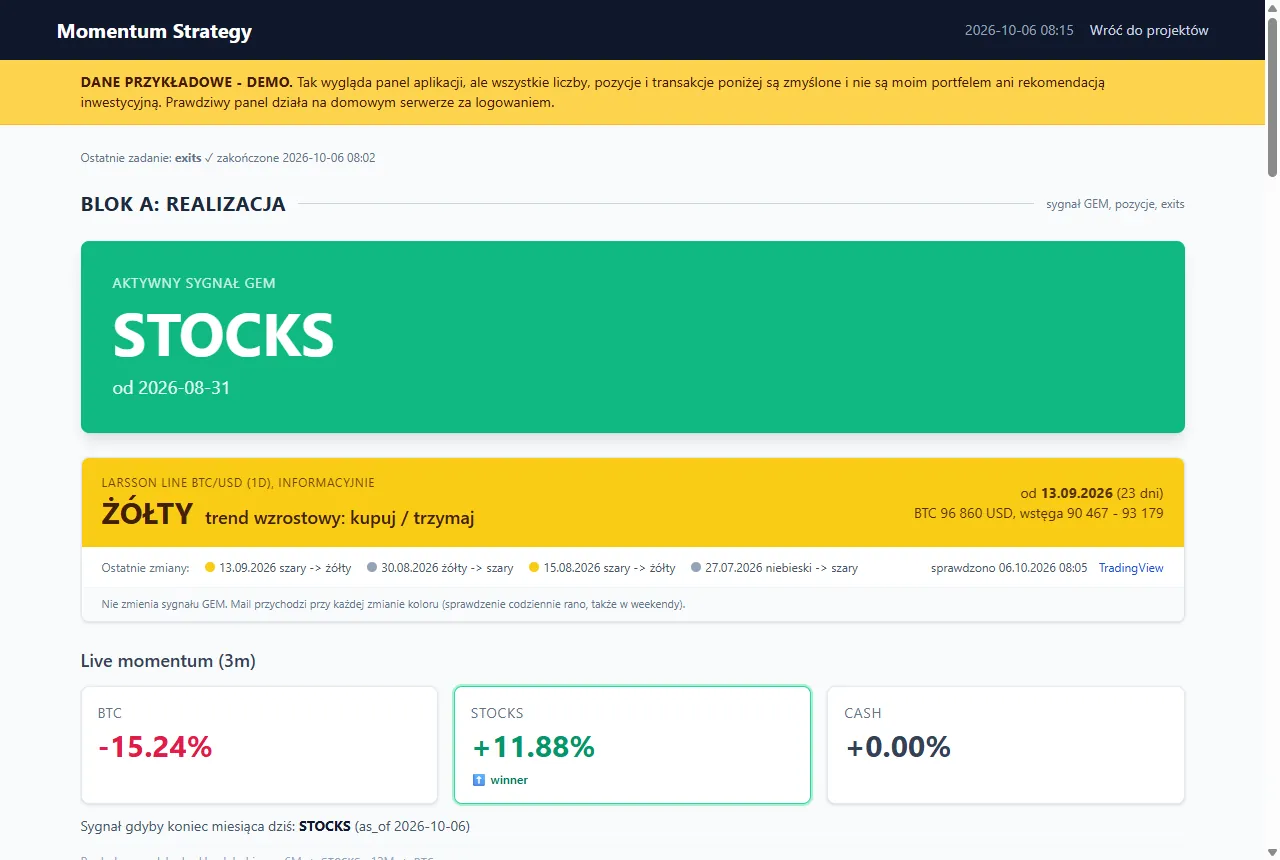The image size is (1280, 860).
Task: Click the large STOCKS signal heading
Action: click(x=223, y=335)
